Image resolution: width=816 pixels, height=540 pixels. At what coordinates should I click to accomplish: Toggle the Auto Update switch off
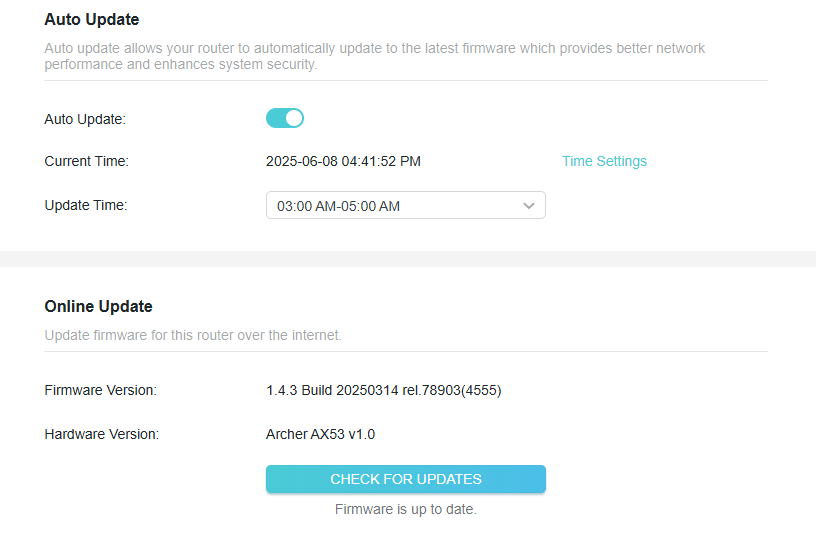pyautogui.click(x=285, y=118)
